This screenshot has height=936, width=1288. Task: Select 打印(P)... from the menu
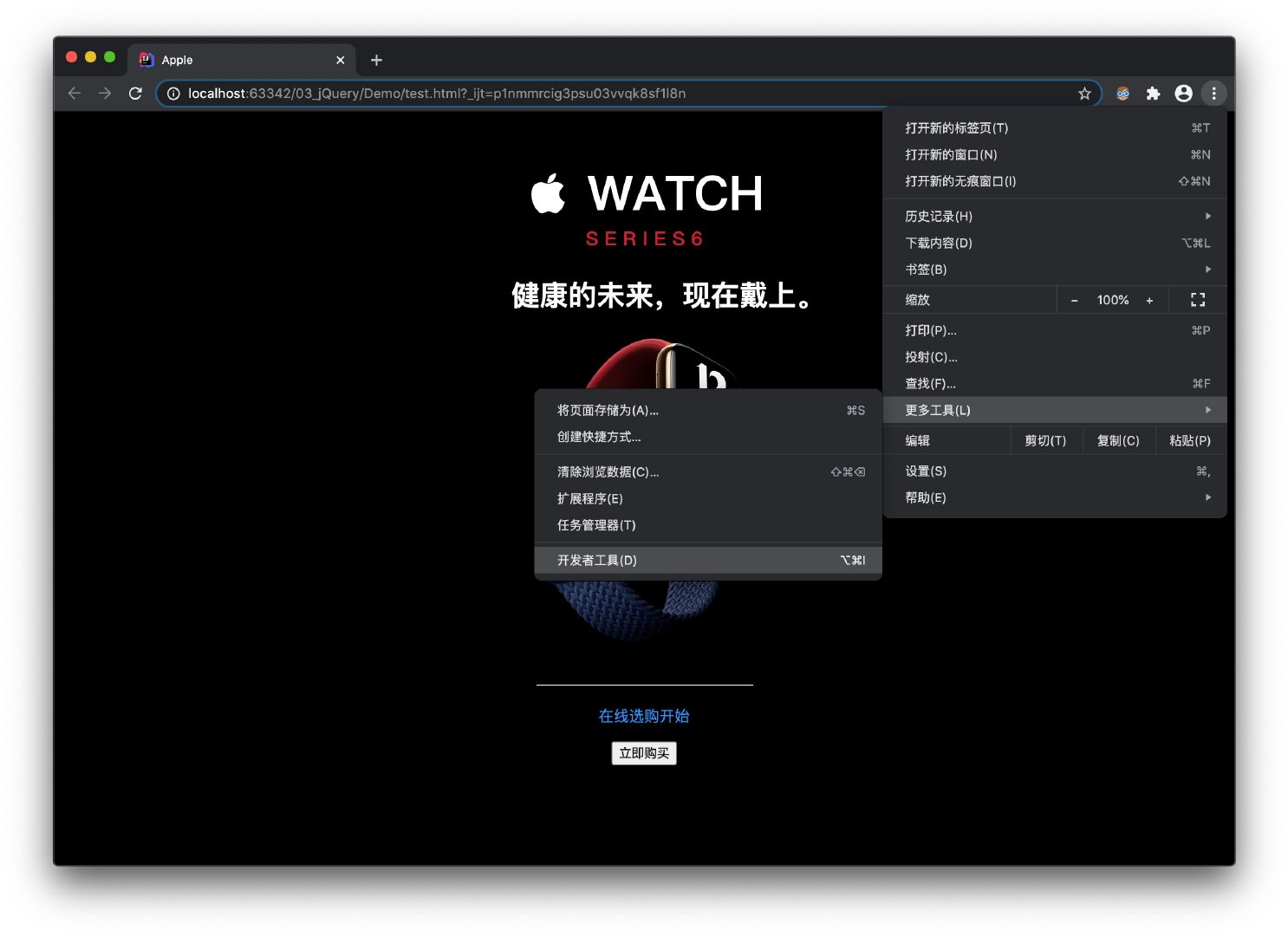click(1055, 330)
